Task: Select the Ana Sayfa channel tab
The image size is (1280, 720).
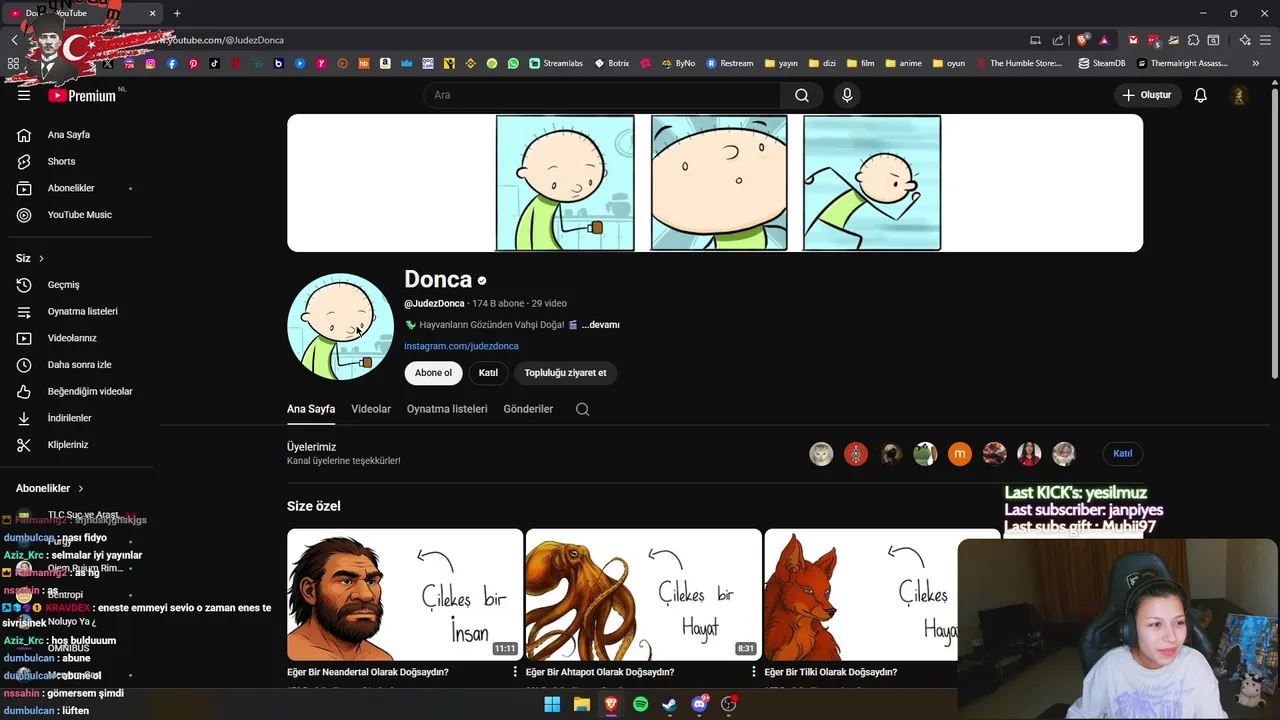Action: 311,409
